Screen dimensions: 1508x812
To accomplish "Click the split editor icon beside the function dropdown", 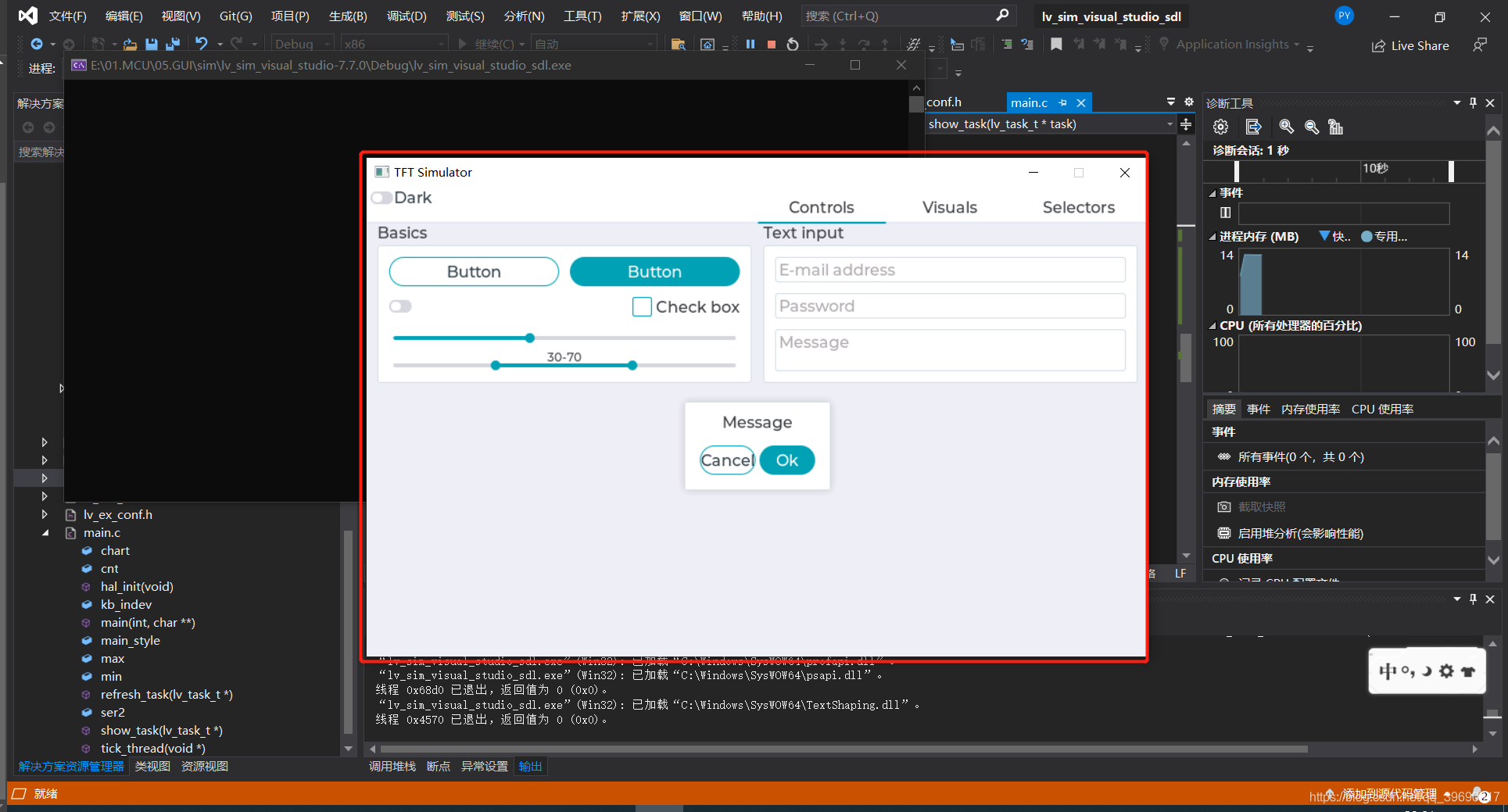I will (x=1186, y=124).
